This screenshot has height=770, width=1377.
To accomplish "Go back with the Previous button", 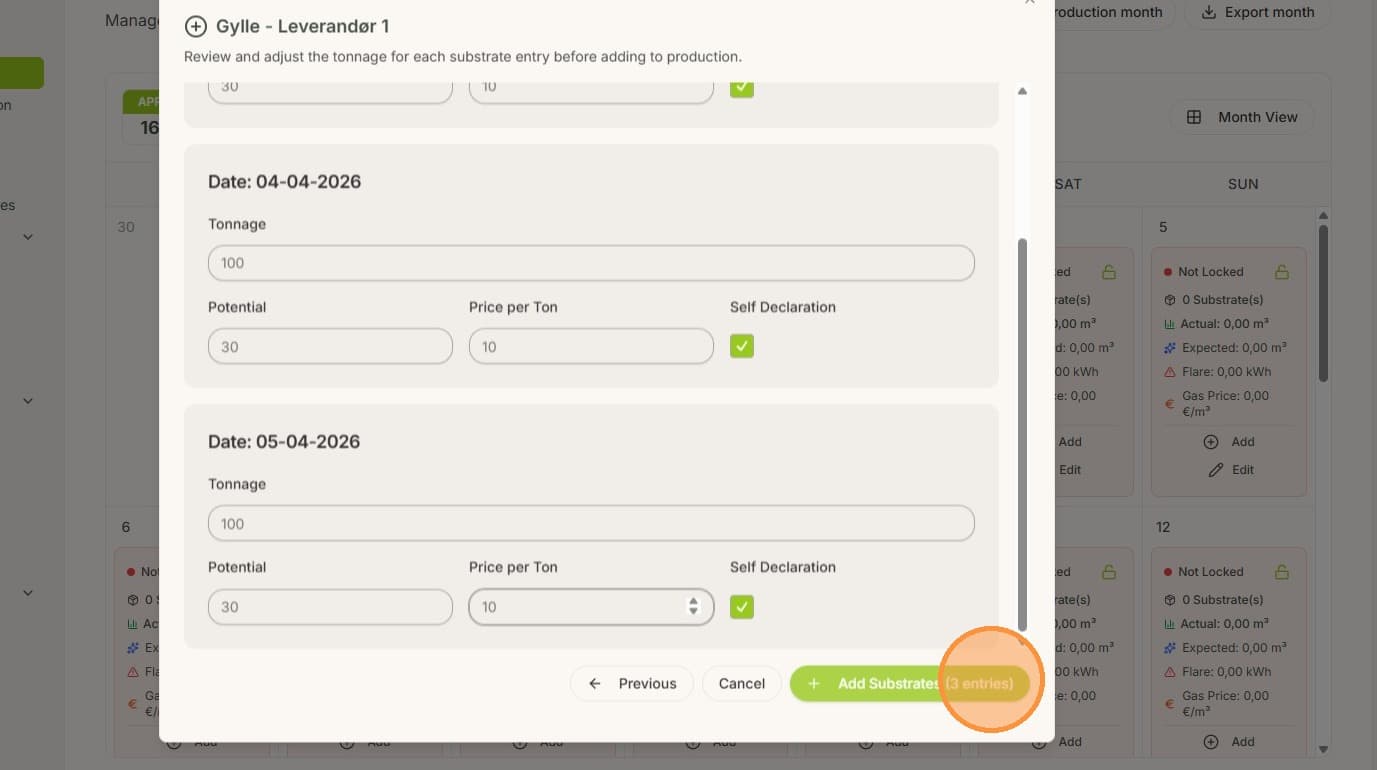I will coord(632,684).
